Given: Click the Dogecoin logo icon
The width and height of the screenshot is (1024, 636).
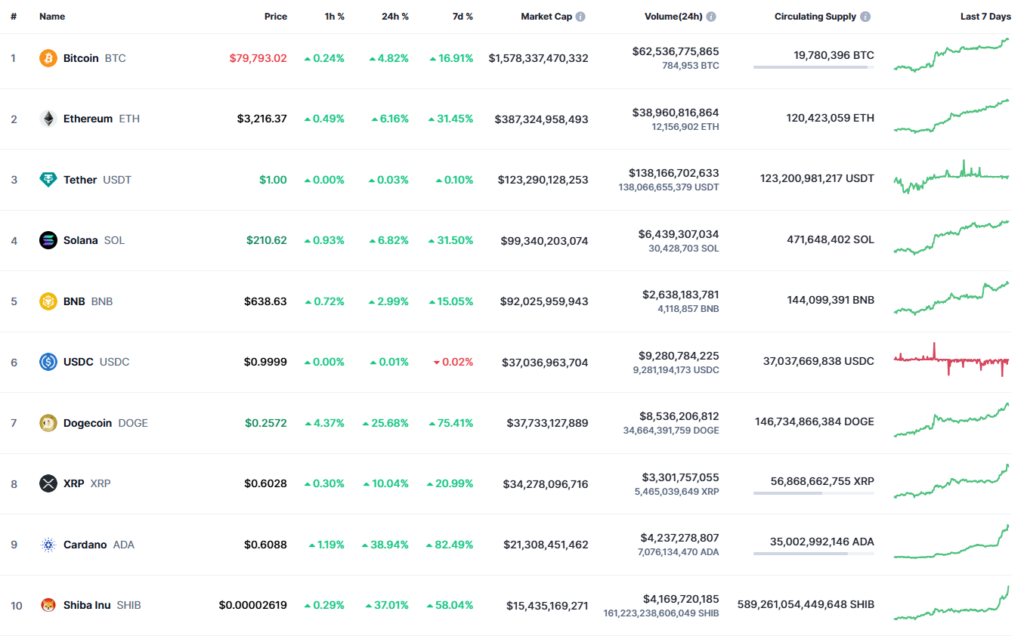Looking at the screenshot, I should click(48, 423).
